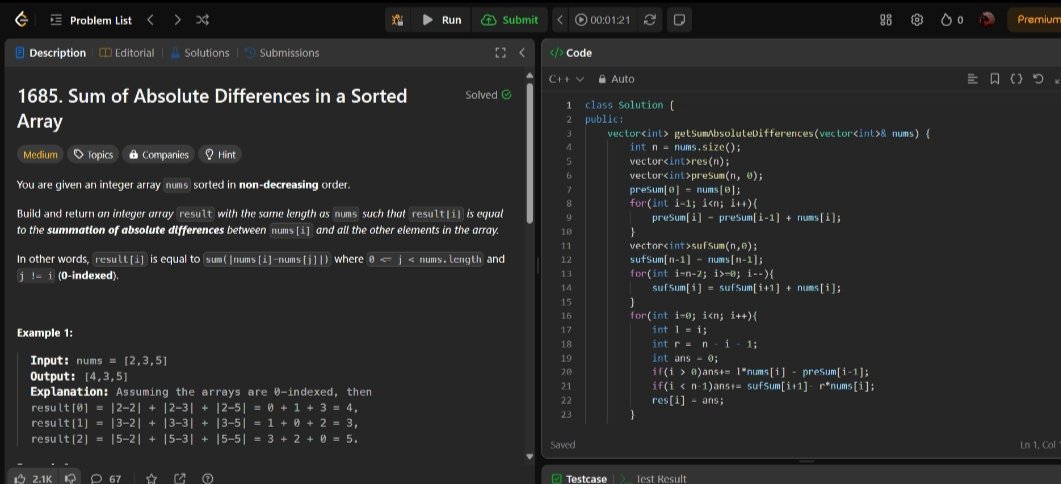Click the problem title '1685. Sum of Absolute Differences'
The width and height of the screenshot is (1061, 484).
pos(212,108)
